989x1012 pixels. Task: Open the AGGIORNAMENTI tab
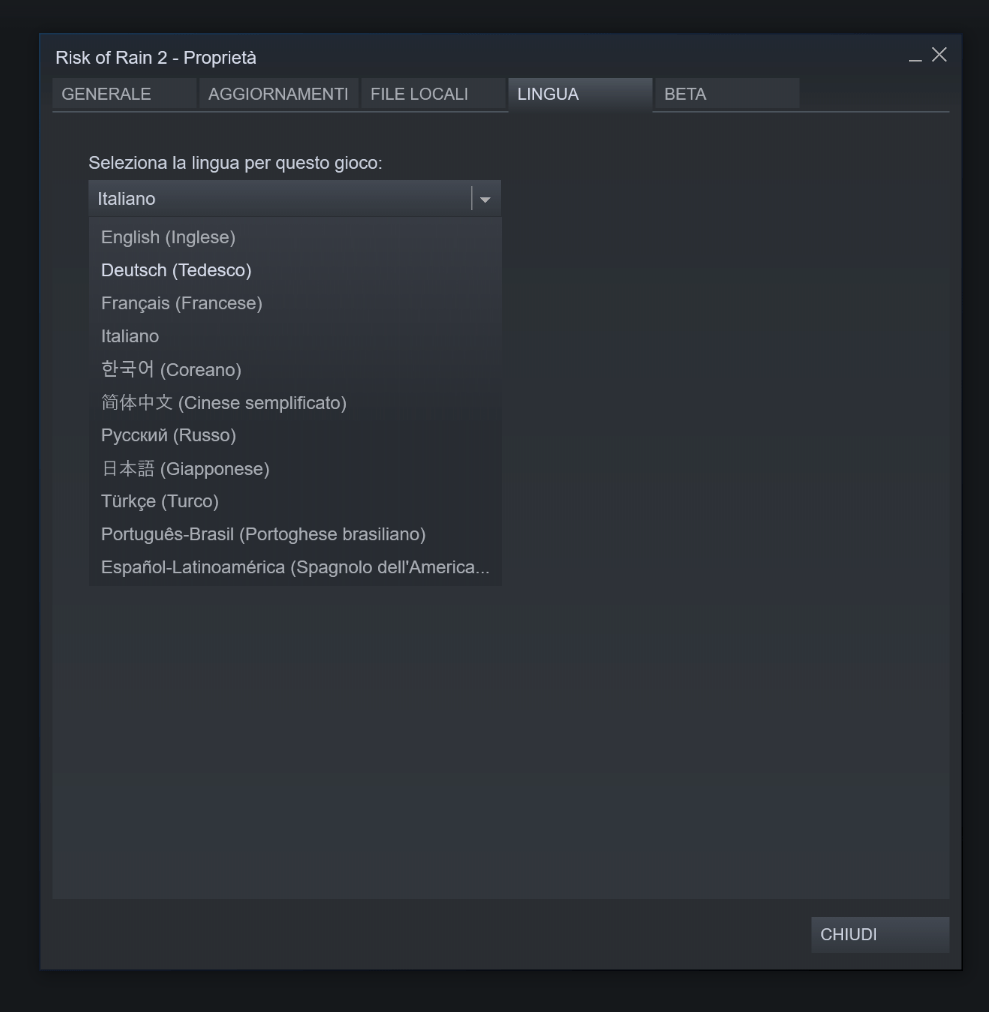278,94
